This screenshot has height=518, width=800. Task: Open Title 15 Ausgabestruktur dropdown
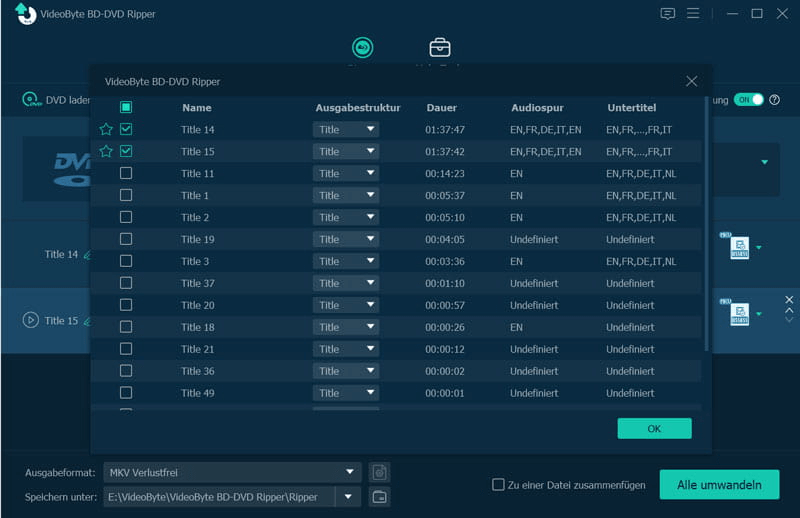click(346, 152)
